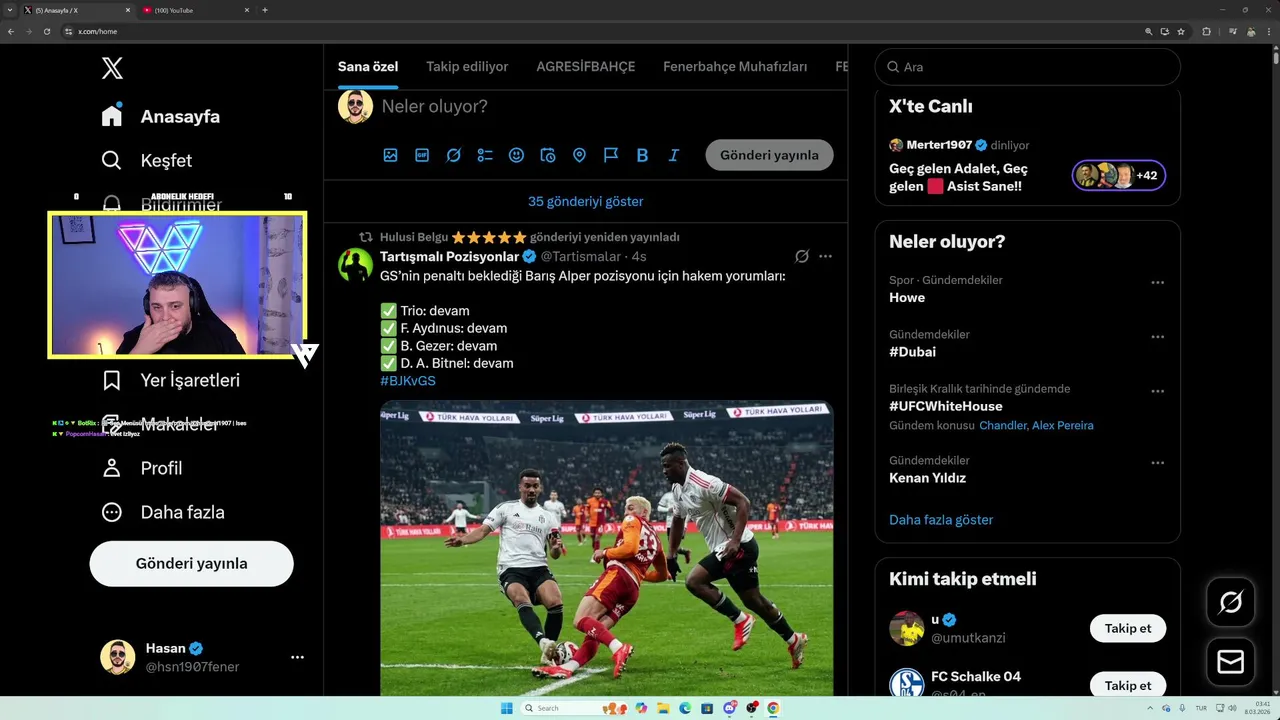The image size is (1280, 720).
Task: Bookmark this page with star icon
Action: 1180,31
